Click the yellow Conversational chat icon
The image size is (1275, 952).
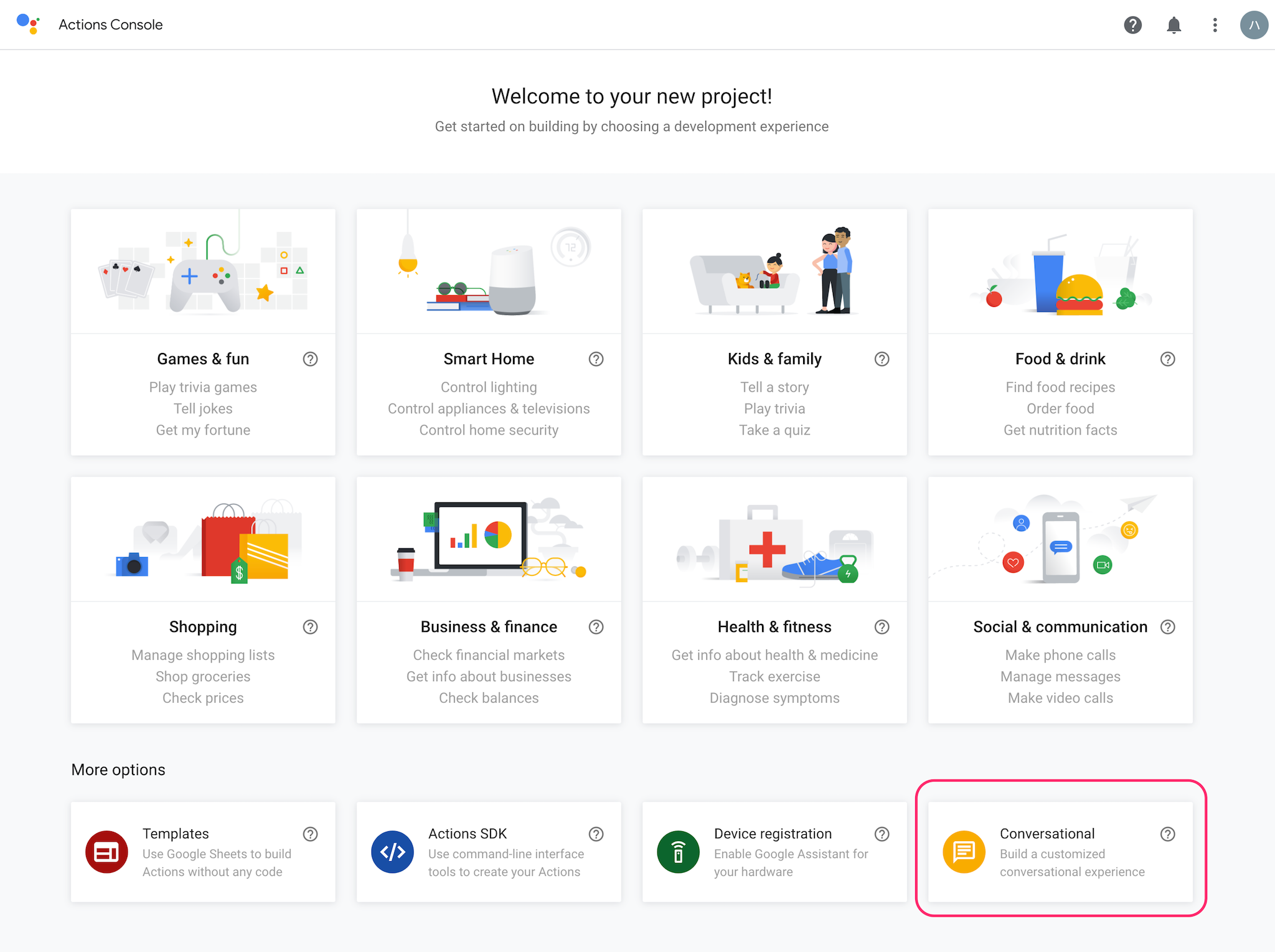964,852
